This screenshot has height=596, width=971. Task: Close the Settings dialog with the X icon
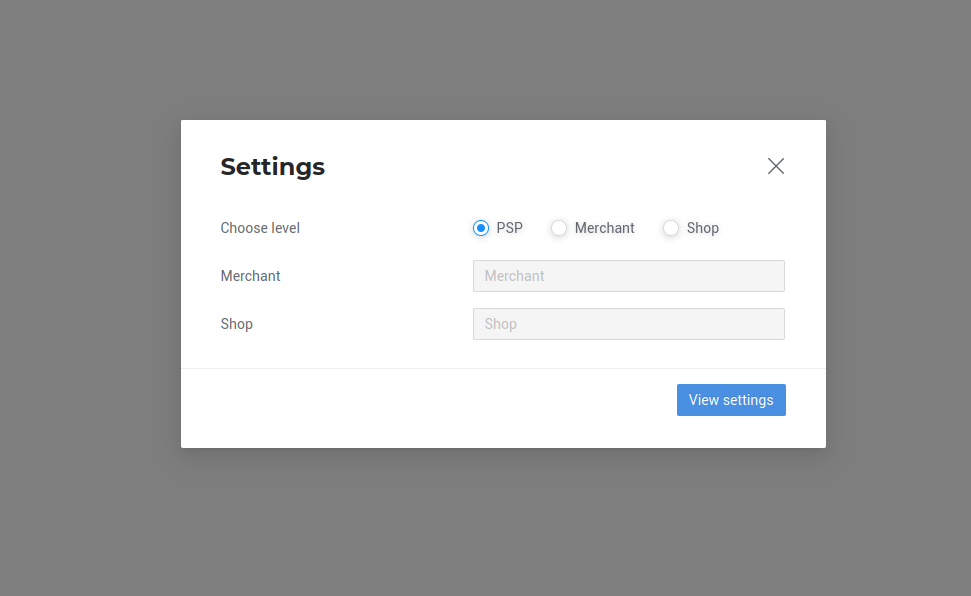(776, 166)
